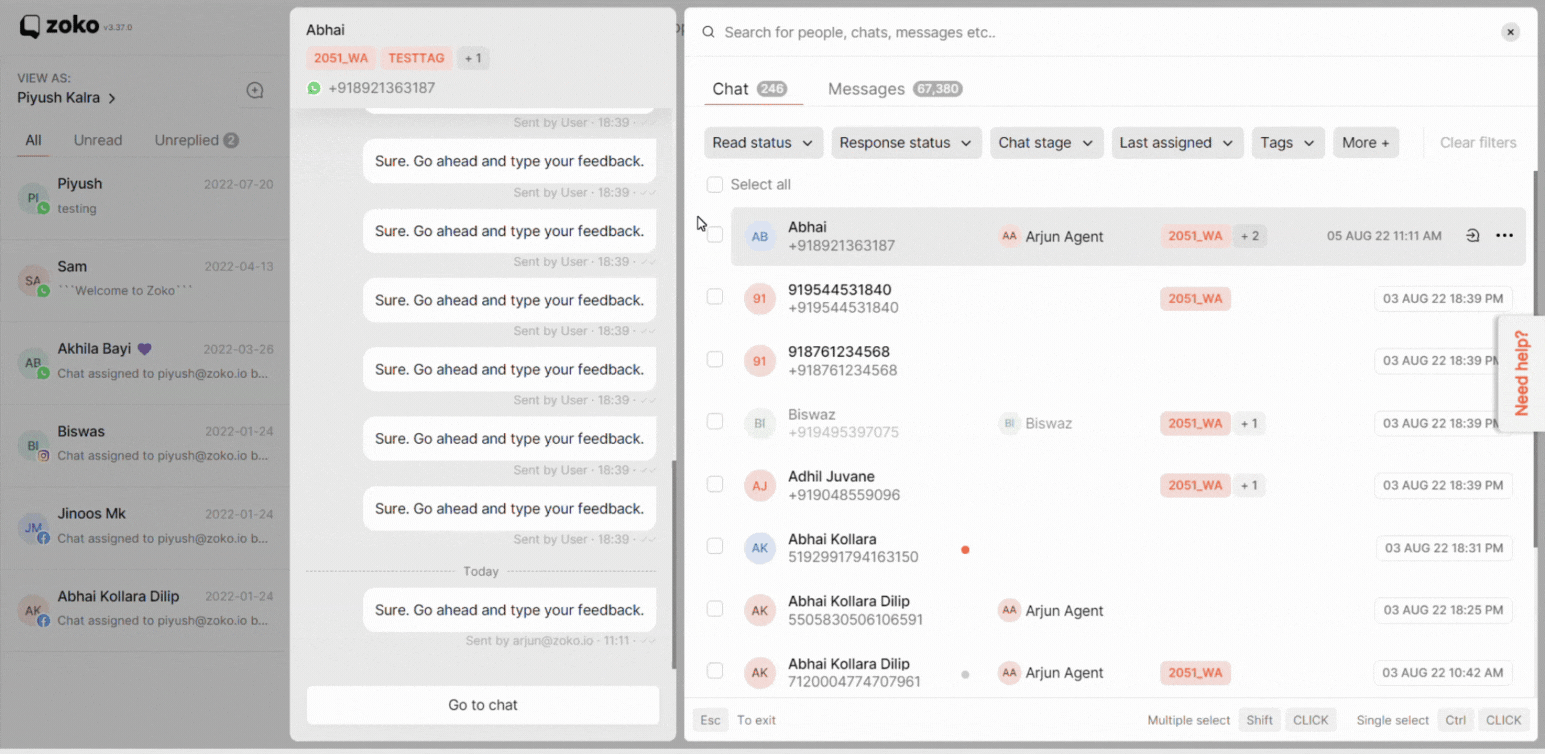Open the Tags filter dropdown
Image resolution: width=1545 pixels, height=754 pixels.
click(1288, 143)
